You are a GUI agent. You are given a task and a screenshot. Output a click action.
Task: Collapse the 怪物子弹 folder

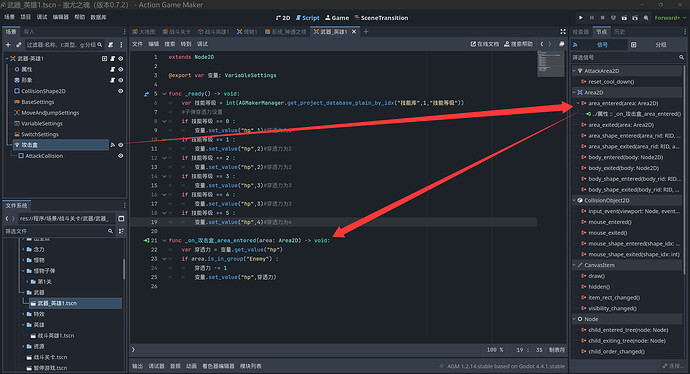click(x=23, y=271)
